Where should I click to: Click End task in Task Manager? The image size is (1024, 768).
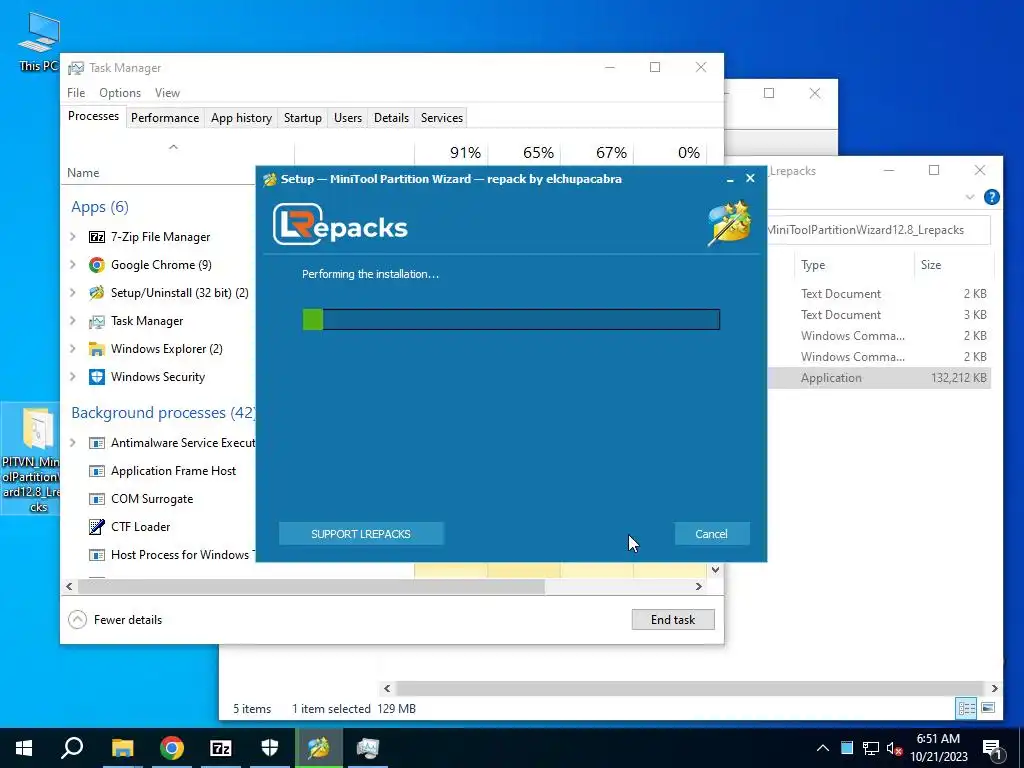coord(673,619)
